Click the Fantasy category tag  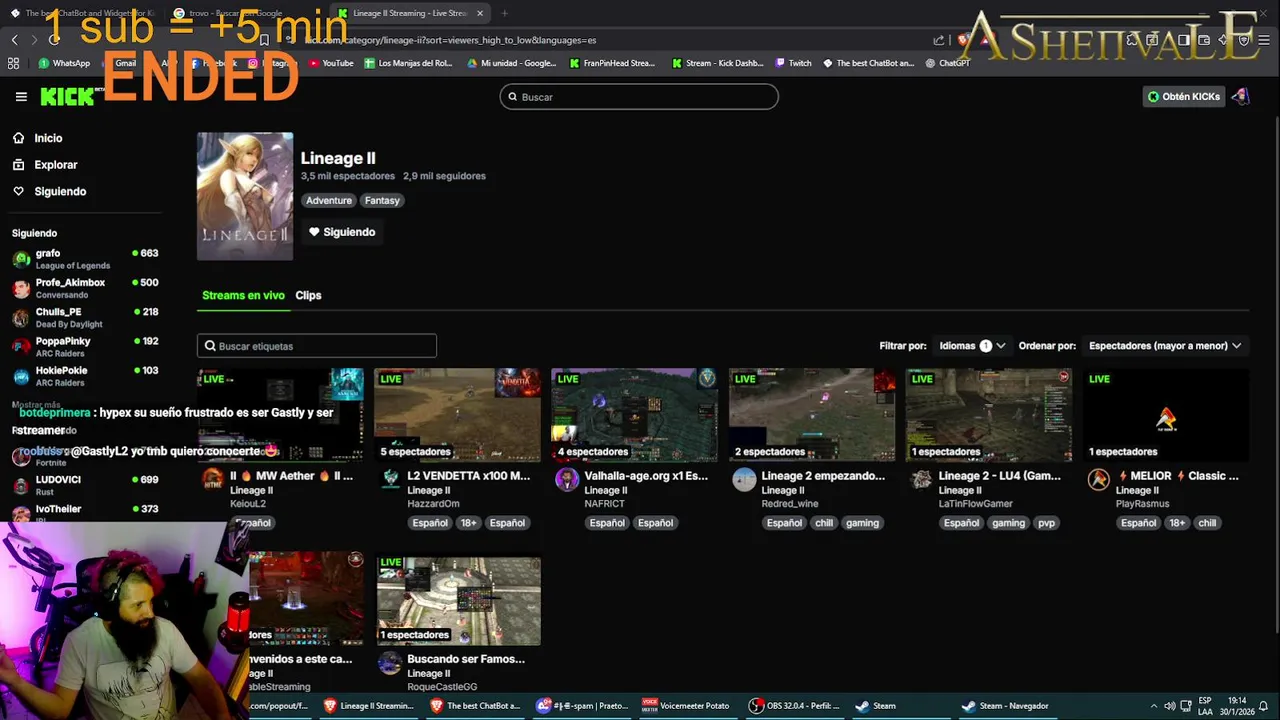[x=382, y=200]
